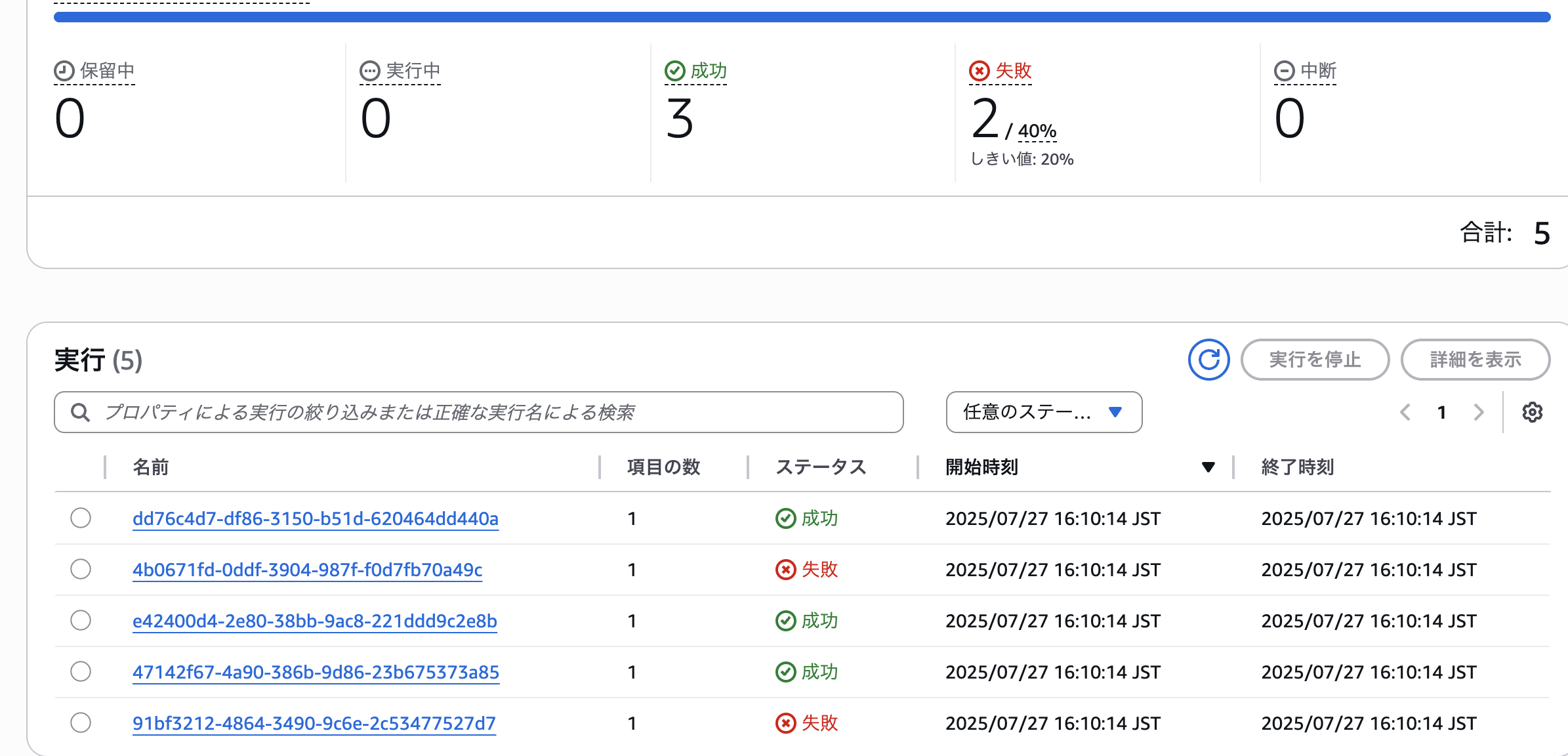Click end time in 91bf3212 row
The height and width of the screenshot is (756, 1568).
[x=1369, y=723]
